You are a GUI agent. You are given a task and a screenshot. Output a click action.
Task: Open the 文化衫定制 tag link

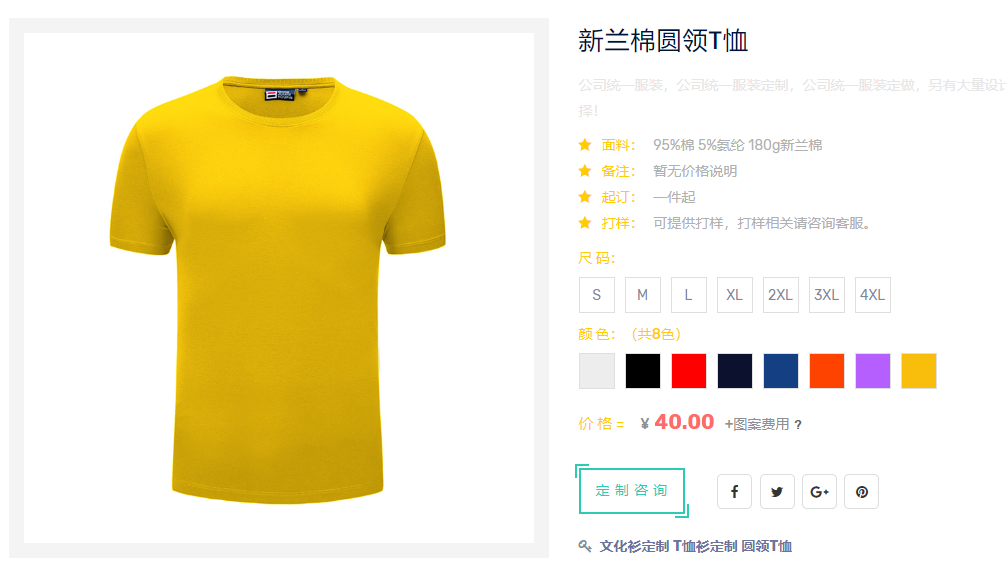(634, 547)
